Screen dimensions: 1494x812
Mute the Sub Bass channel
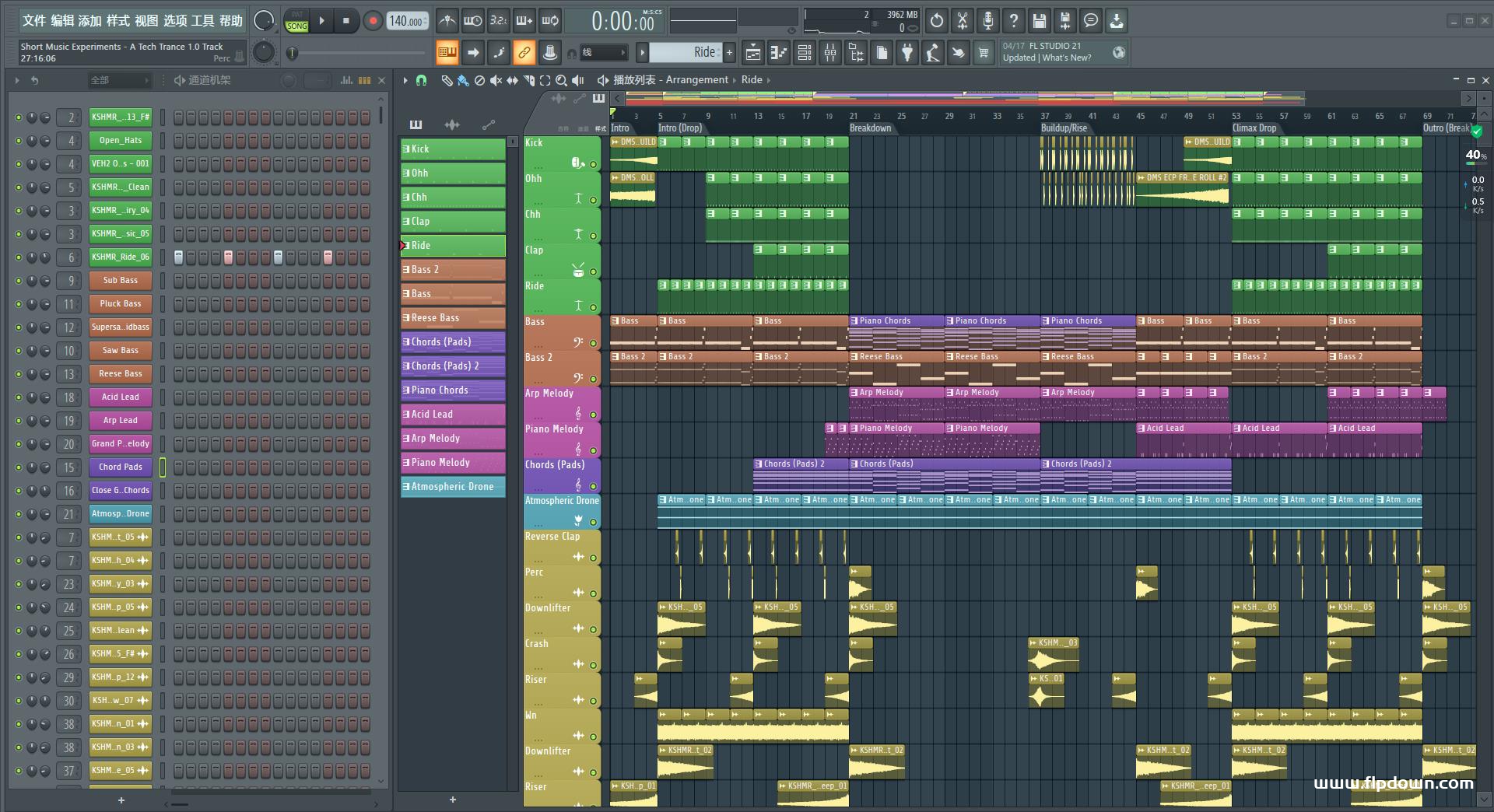coord(18,281)
